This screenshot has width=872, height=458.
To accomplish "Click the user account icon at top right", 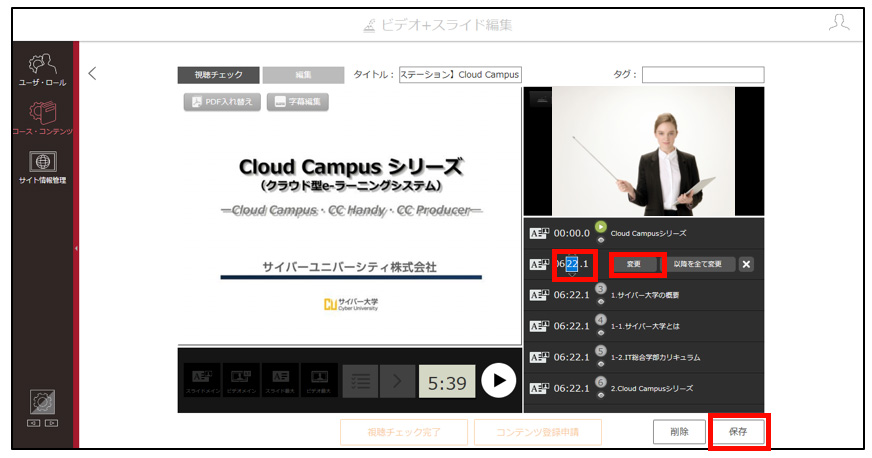I will point(839,23).
